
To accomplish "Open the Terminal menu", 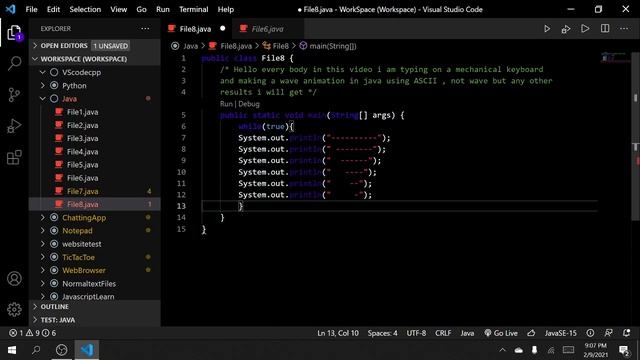I will (x=193, y=9).
